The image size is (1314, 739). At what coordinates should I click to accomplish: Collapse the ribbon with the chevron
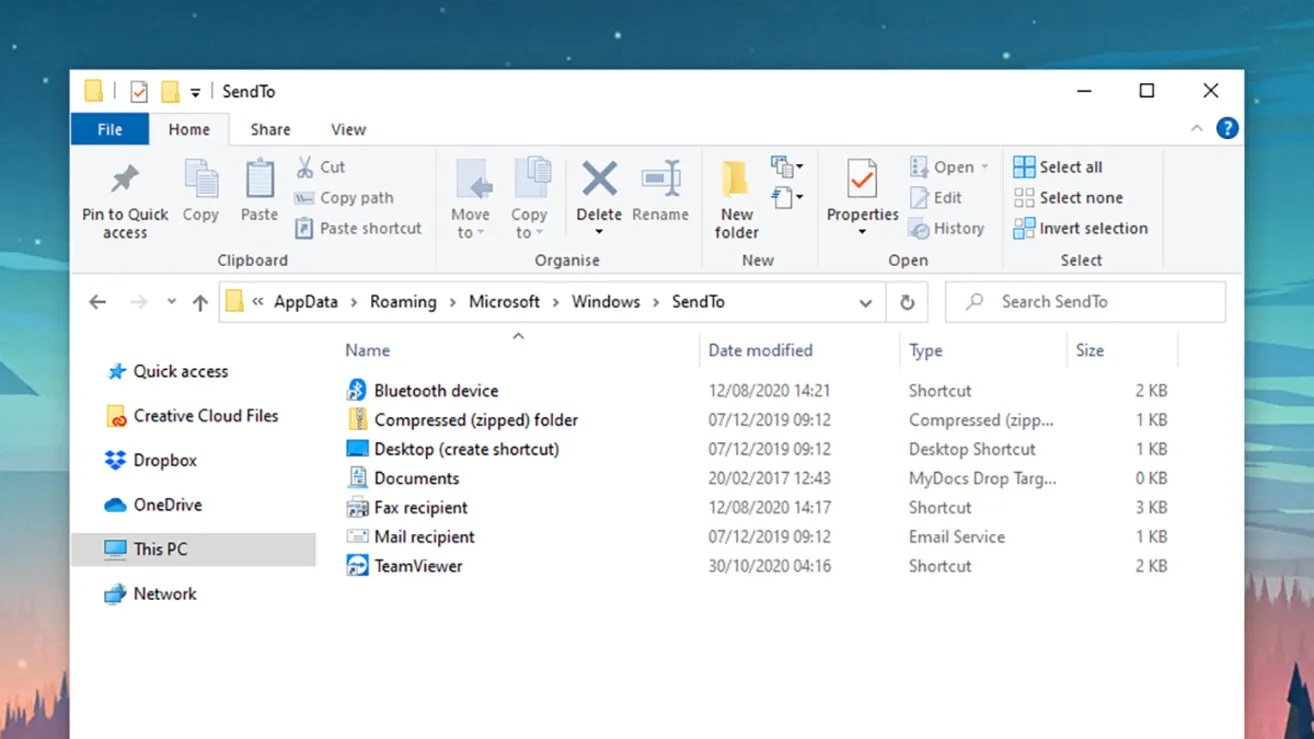click(x=1197, y=129)
